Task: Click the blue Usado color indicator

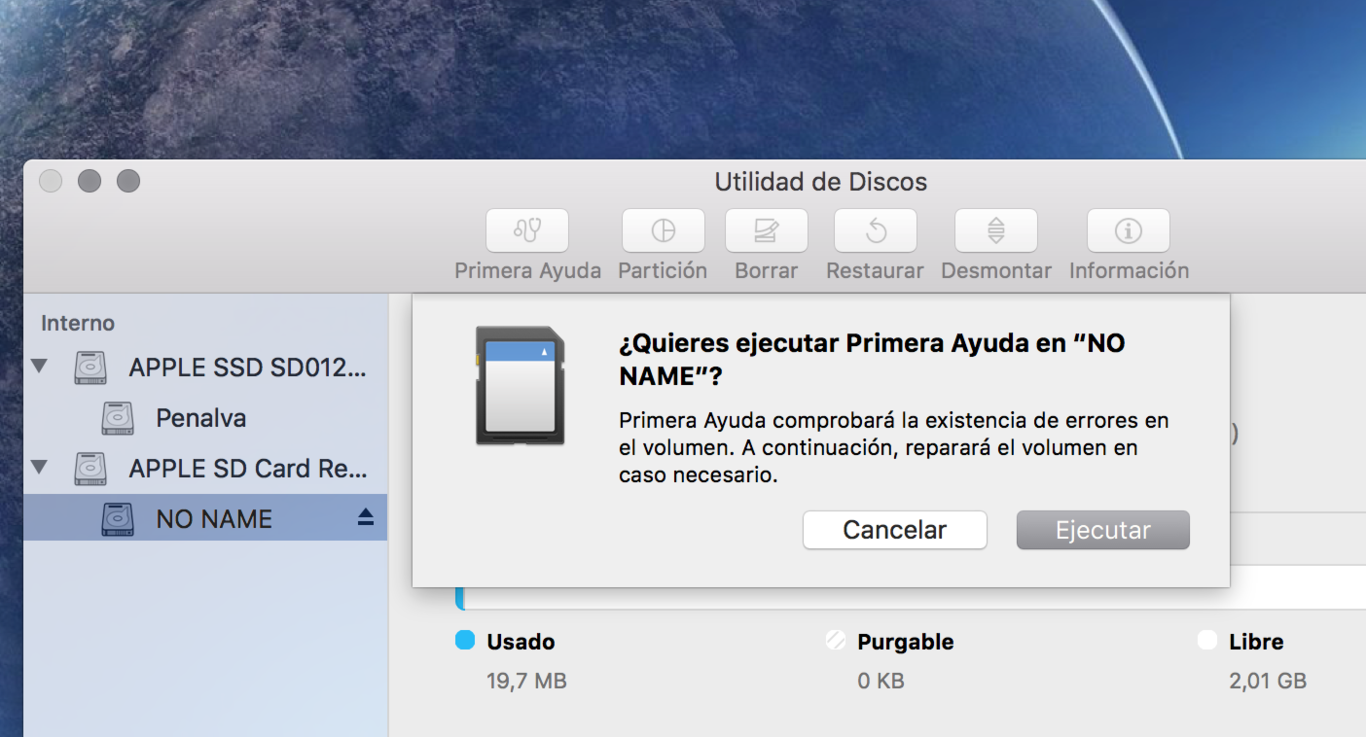Action: [x=465, y=640]
